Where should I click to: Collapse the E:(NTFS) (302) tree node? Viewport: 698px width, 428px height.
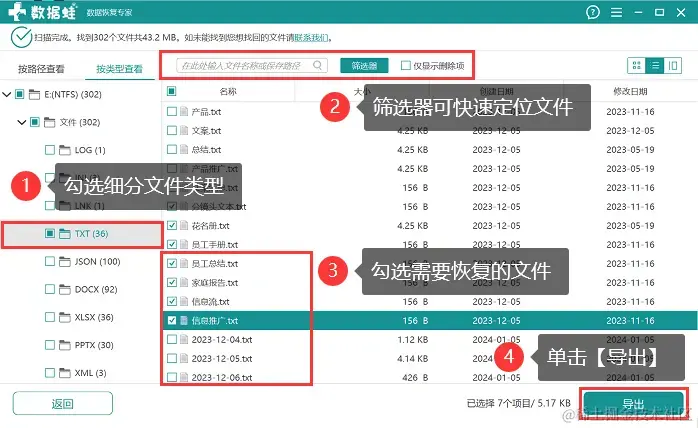6,94
